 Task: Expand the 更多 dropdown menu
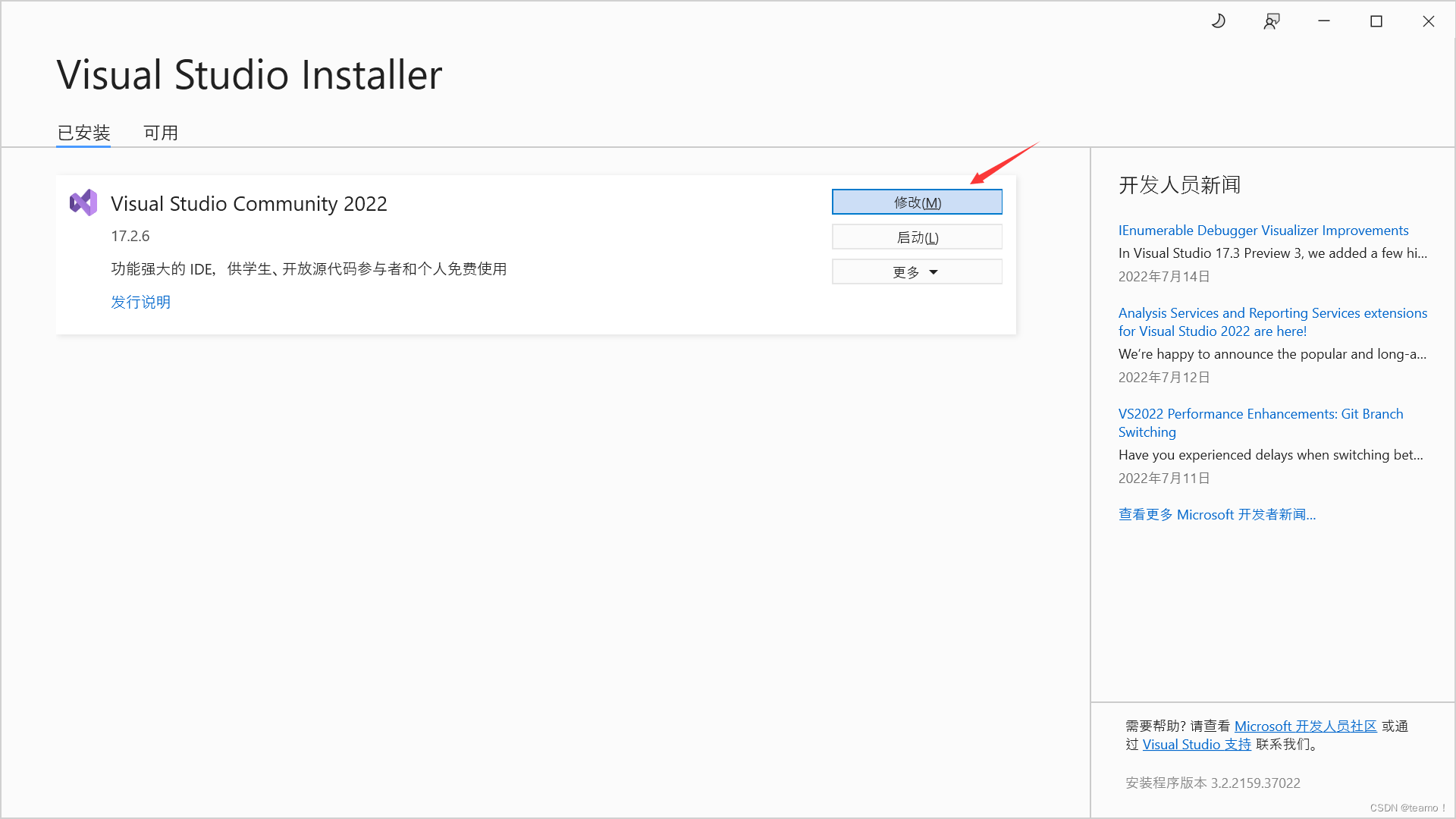(917, 272)
